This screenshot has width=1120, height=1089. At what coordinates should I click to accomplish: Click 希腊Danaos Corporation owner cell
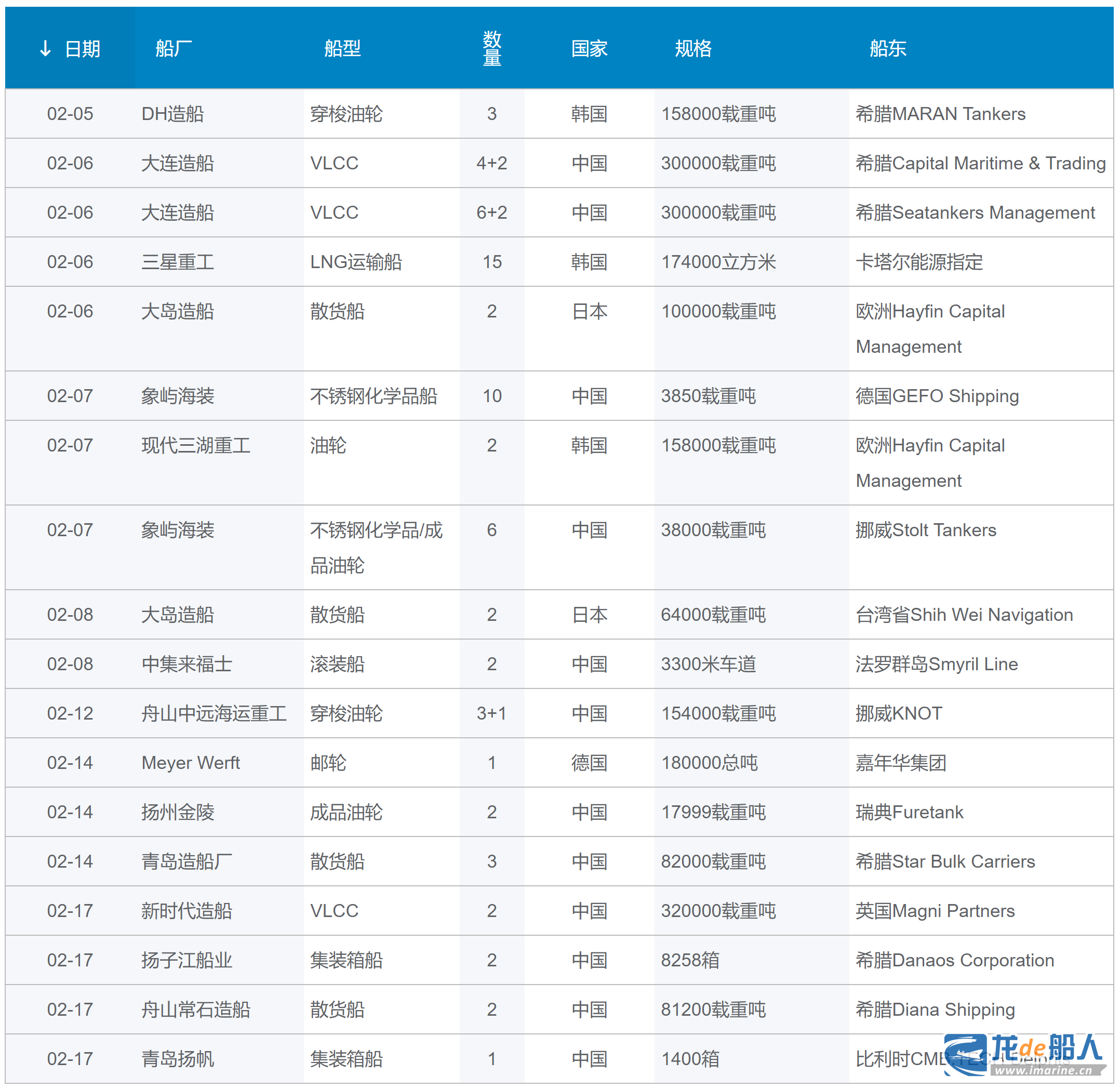[954, 960]
